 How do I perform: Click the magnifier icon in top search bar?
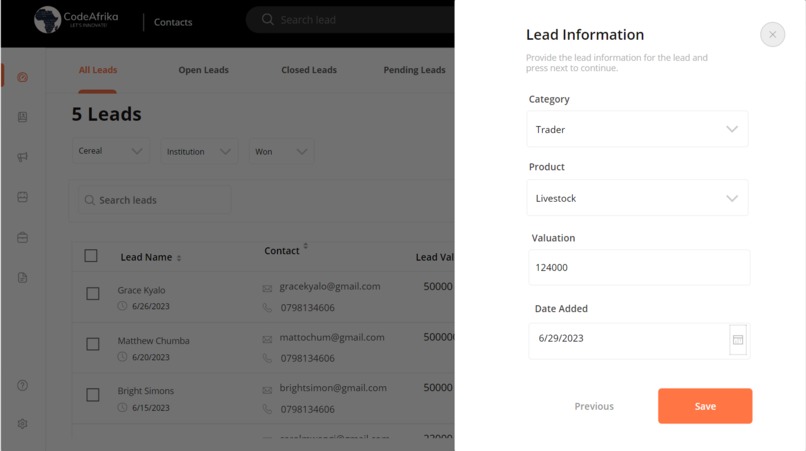tap(268, 20)
